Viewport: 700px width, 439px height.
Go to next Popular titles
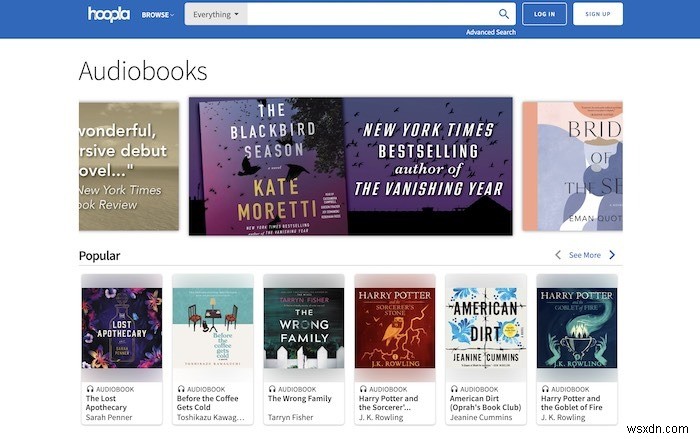click(612, 255)
